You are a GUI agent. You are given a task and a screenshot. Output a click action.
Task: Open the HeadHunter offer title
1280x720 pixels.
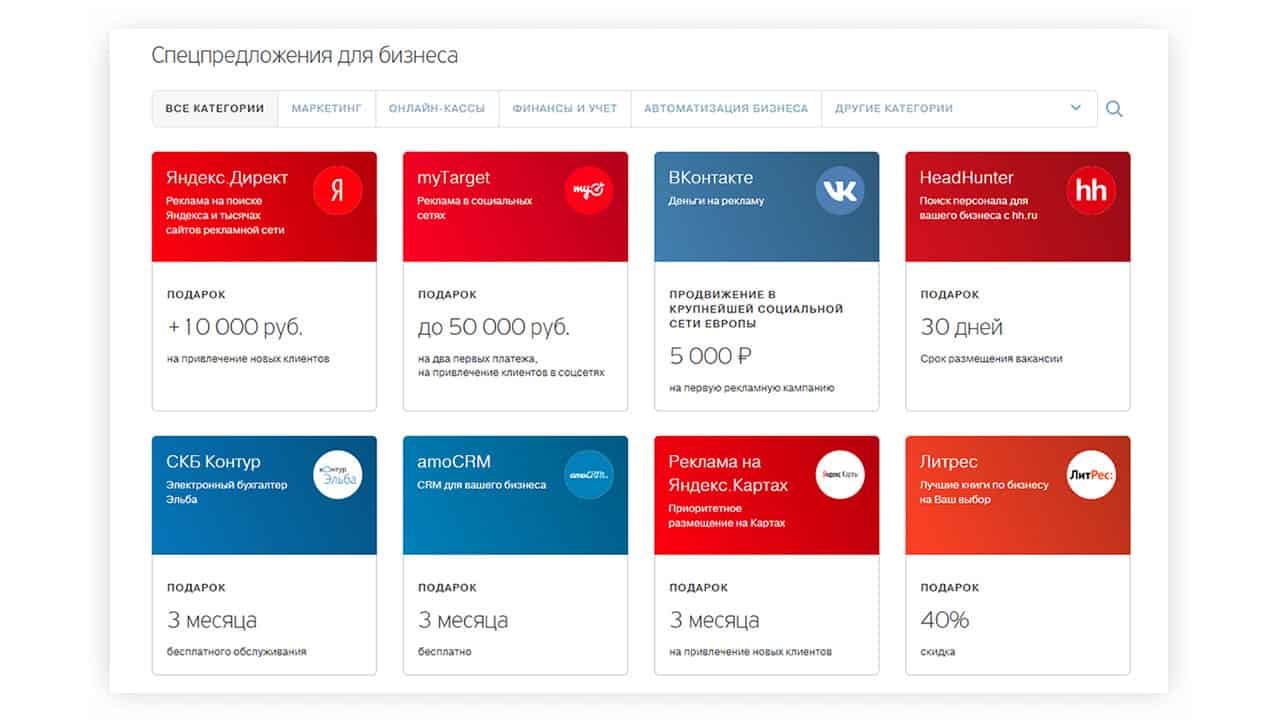966,178
